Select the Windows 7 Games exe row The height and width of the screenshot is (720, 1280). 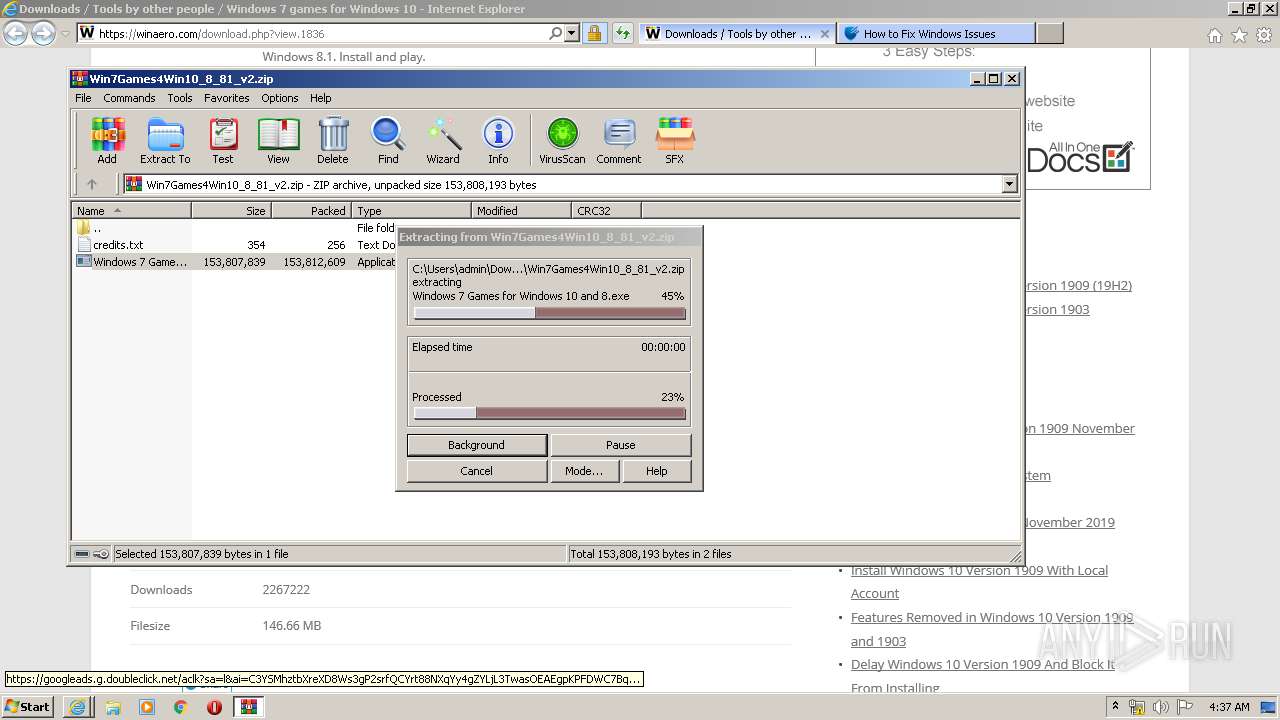[235, 262]
